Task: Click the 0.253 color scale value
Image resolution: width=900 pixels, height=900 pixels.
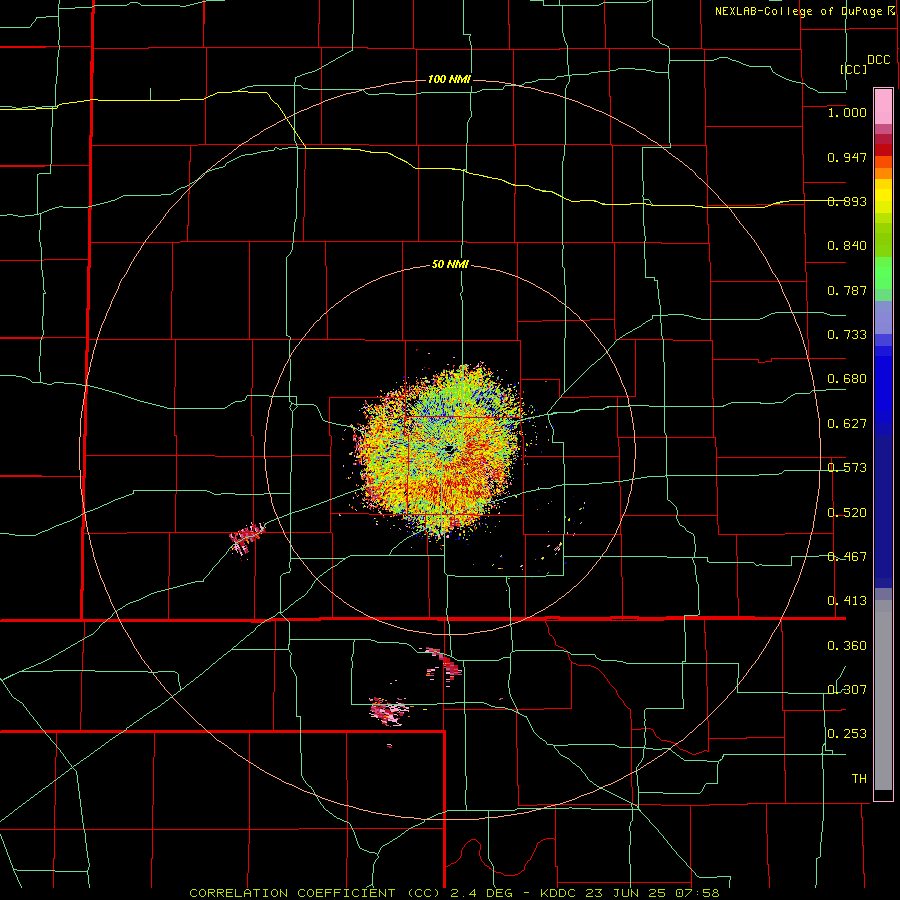Action: (x=847, y=734)
